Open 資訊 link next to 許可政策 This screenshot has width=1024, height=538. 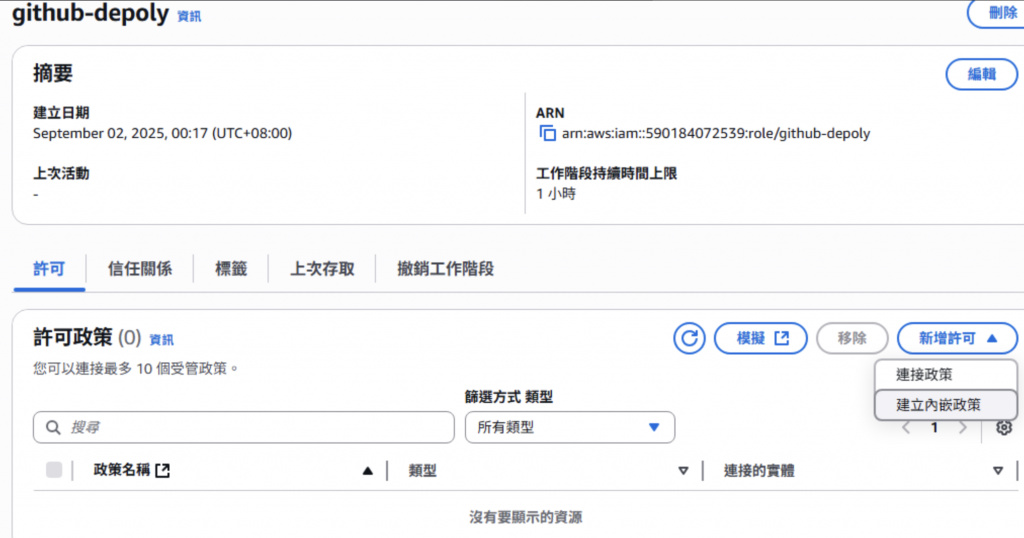point(161,340)
